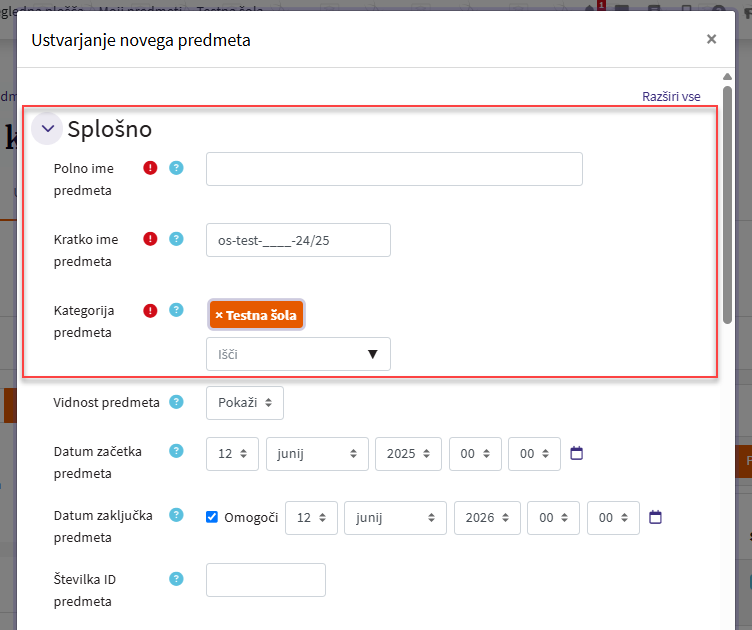
Task: Focus the Številka ID predmeta input
Action: 266,580
